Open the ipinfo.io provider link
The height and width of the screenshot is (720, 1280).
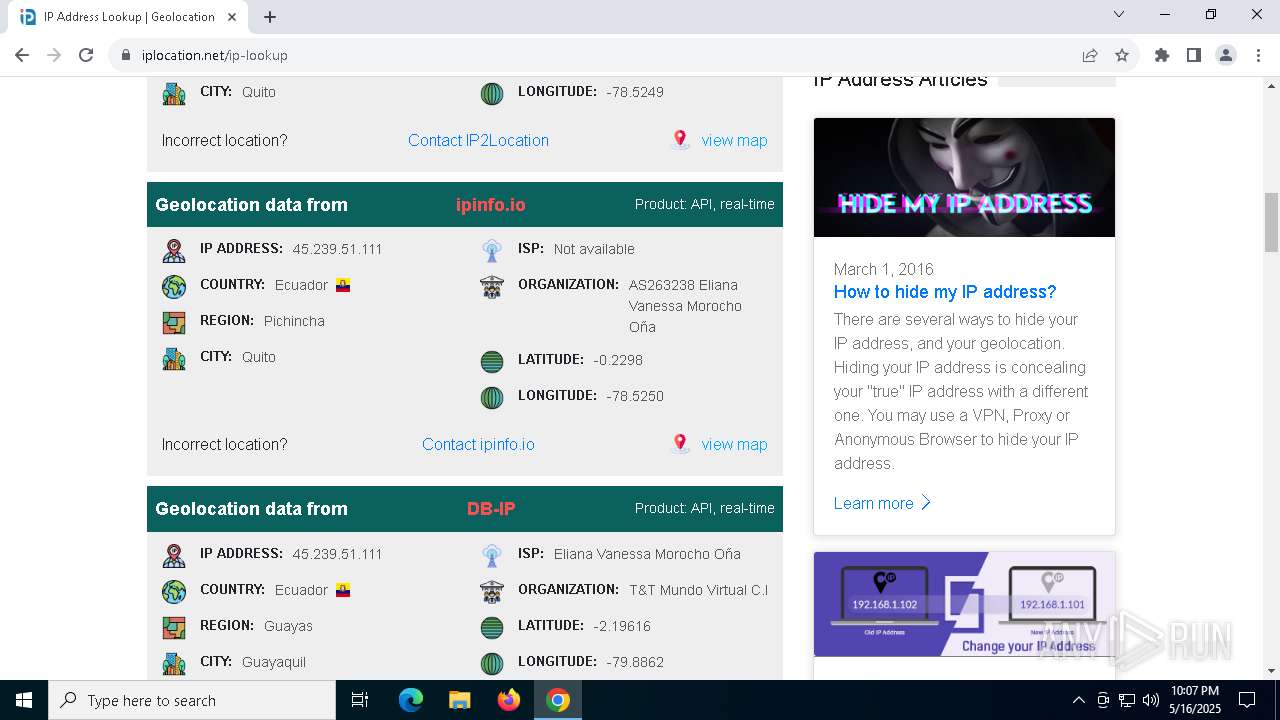[x=490, y=205]
